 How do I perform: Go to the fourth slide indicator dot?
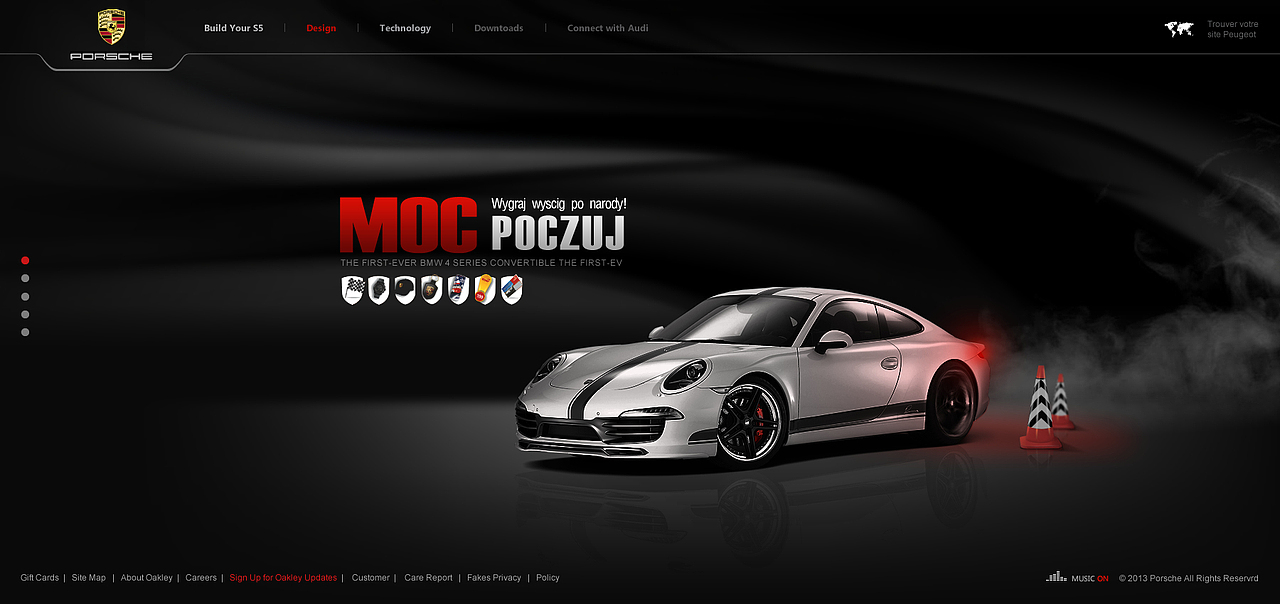(x=25, y=314)
